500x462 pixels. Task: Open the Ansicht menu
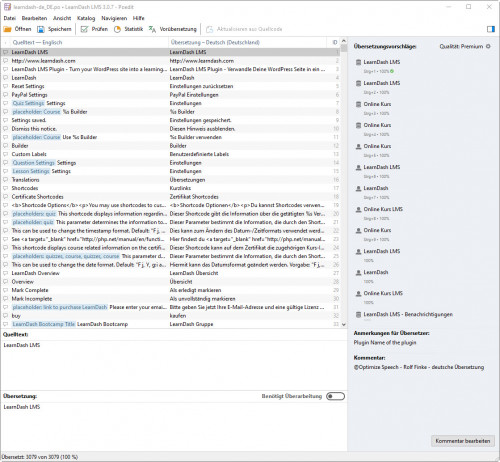click(x=62, y=18)
